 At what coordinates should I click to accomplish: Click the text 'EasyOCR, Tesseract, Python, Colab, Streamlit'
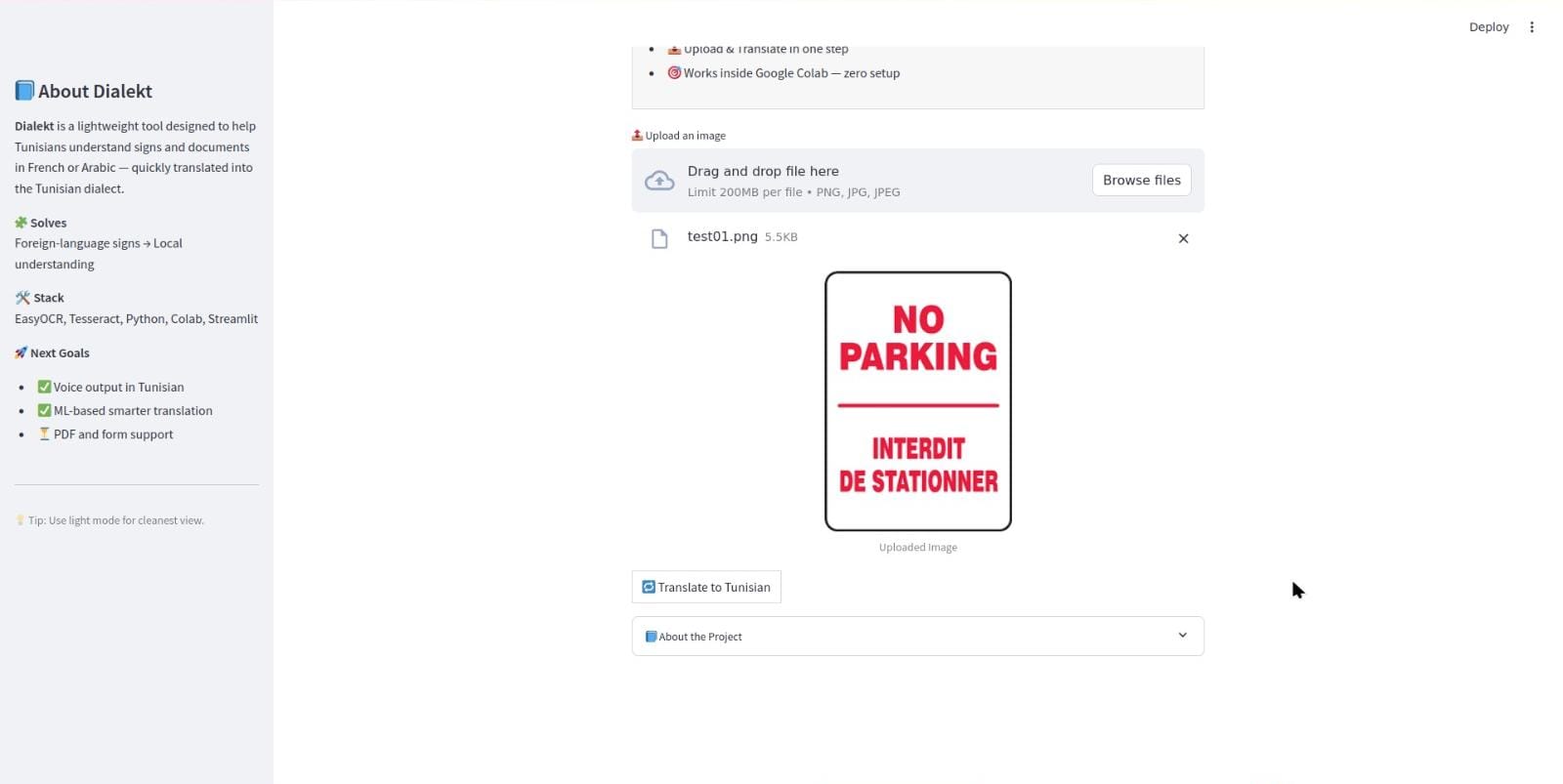coord(137,318)
